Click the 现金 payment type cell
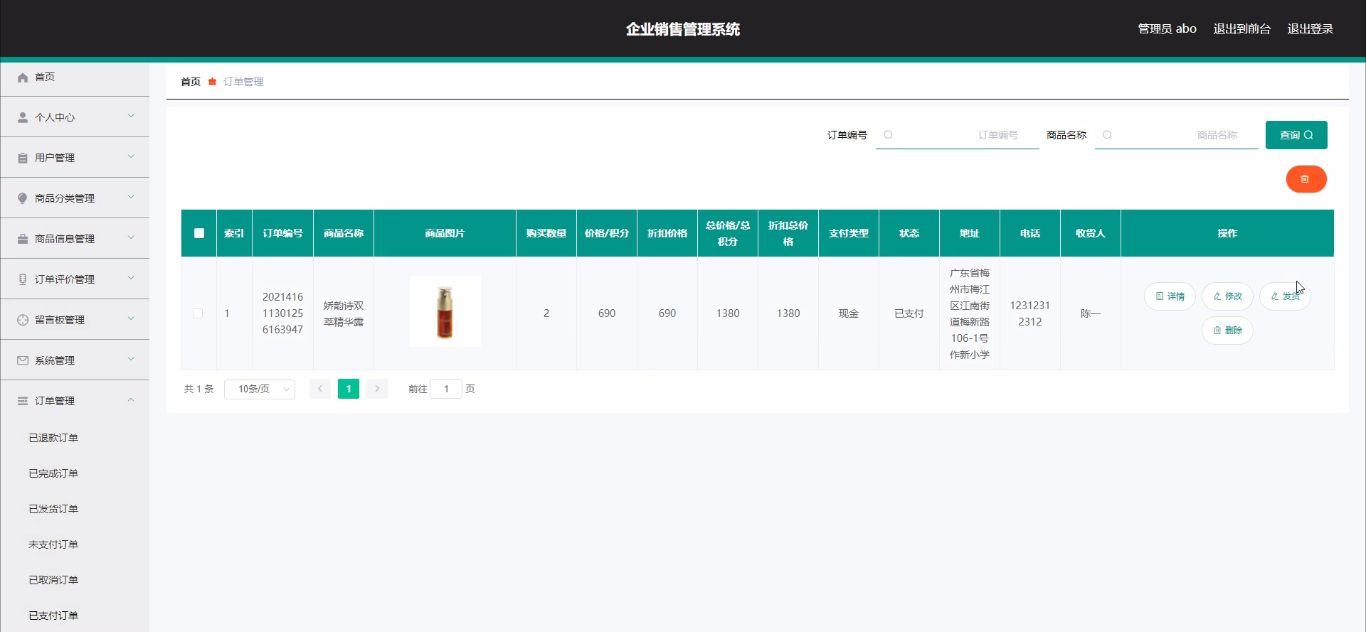 coord(848,314)
